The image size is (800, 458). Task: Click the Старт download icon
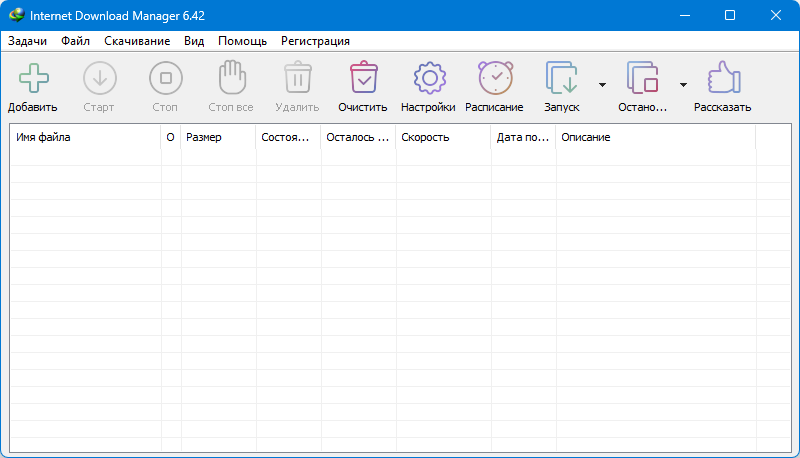click(x=99, y=78)
